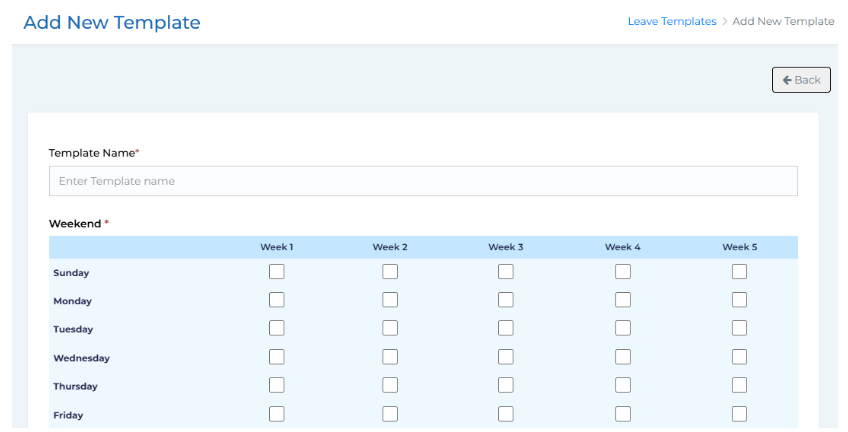Click the Back button

click(x=801, y=80)
